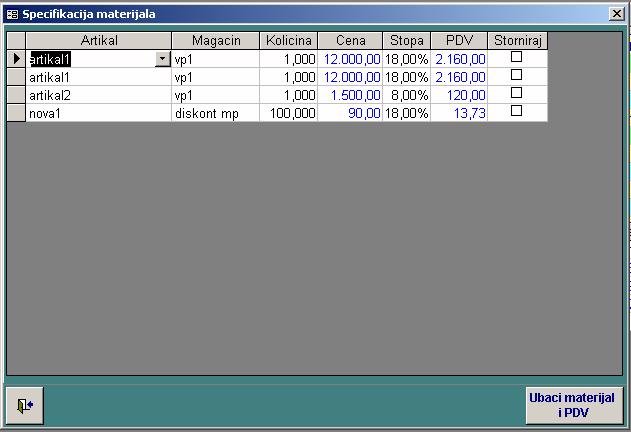Screen dimensions: 631x432
Task: Close the Specifikacija materijala window
Action: (616, 14)
